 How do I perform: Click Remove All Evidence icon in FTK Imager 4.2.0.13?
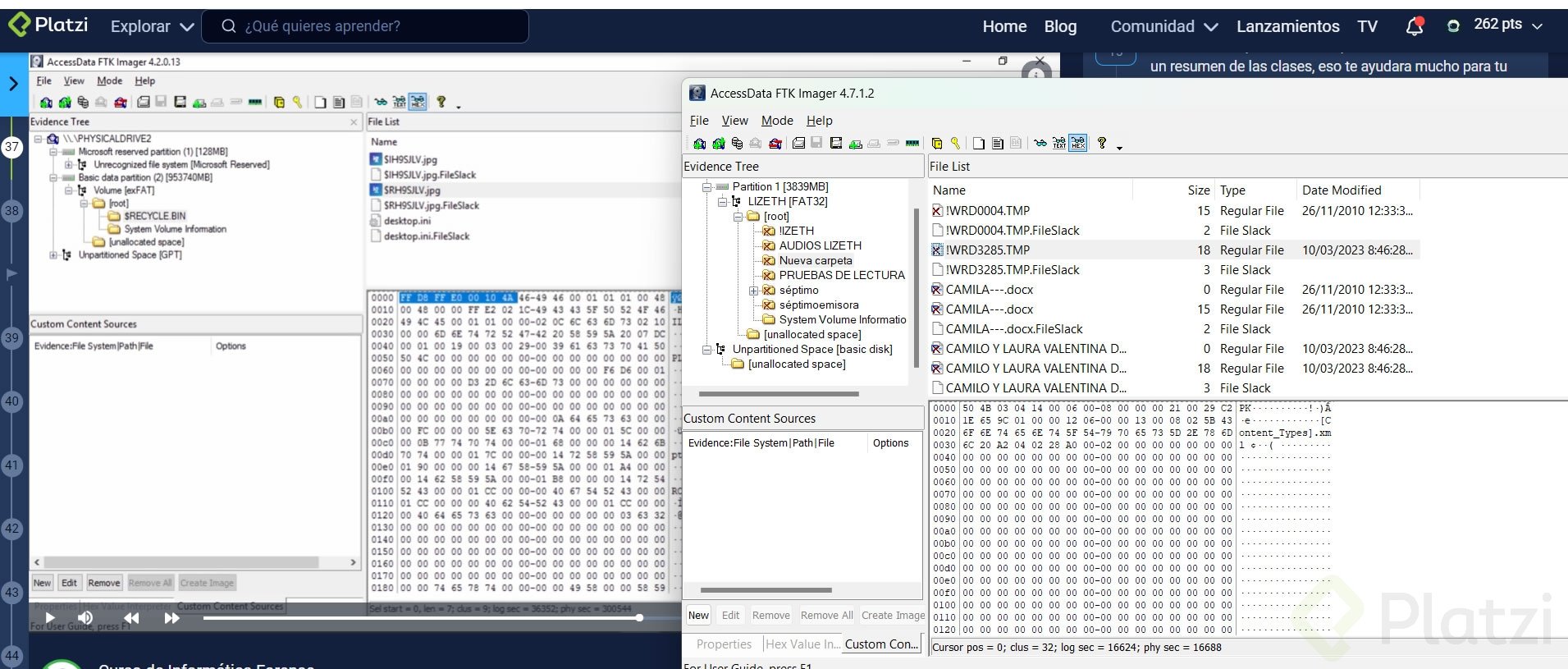tap(121, 102)
